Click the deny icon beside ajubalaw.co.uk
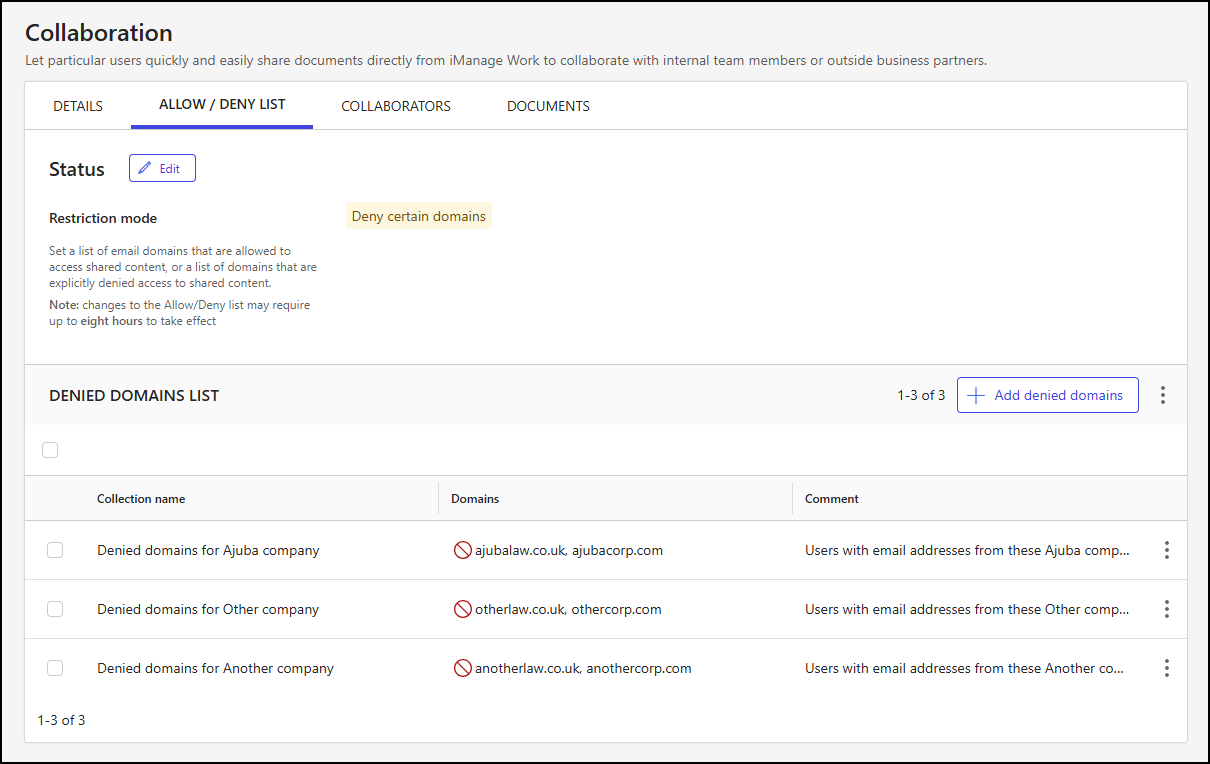The width and height of the screenshot is (1210, 764). coord(461,549)
